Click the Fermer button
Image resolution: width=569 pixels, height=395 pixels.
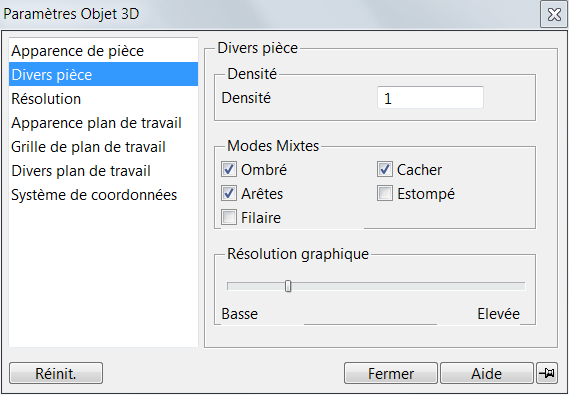coord(391,373)
